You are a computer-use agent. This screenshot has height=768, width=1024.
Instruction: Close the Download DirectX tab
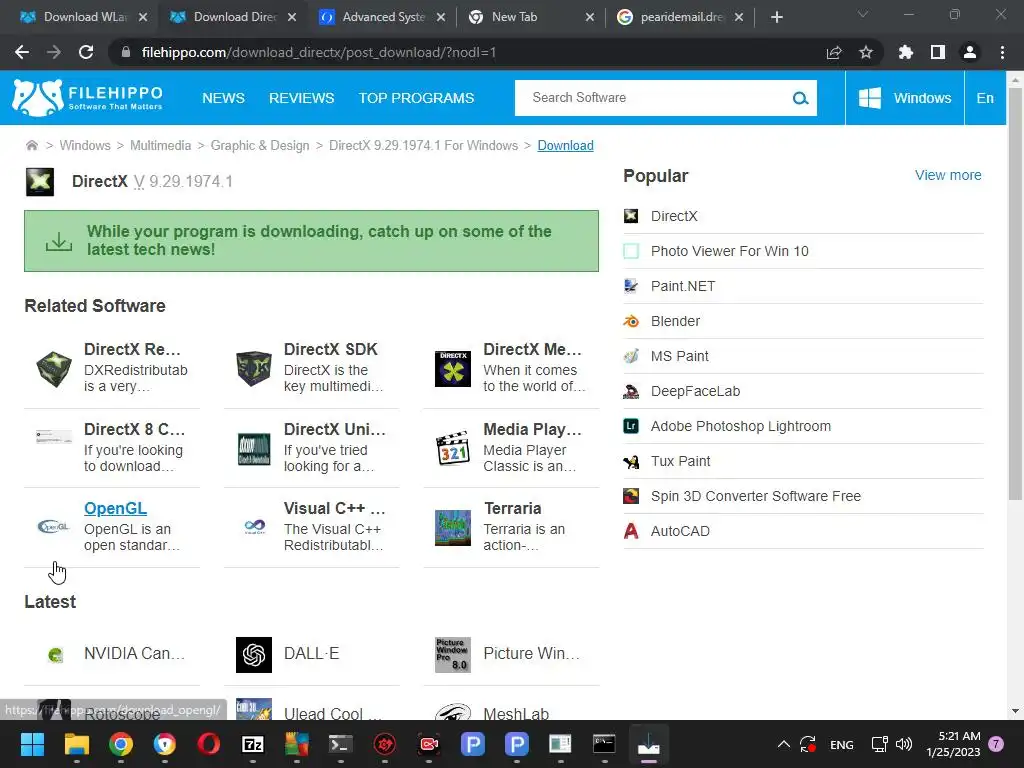pos(292,17)
